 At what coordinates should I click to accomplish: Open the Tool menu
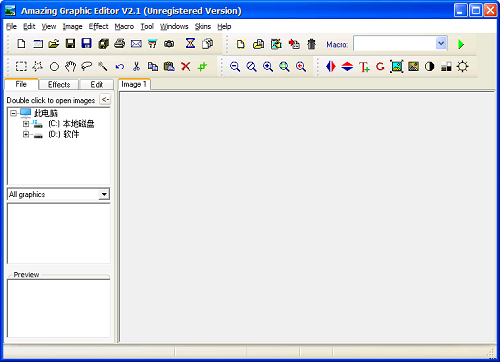[147, 26]
